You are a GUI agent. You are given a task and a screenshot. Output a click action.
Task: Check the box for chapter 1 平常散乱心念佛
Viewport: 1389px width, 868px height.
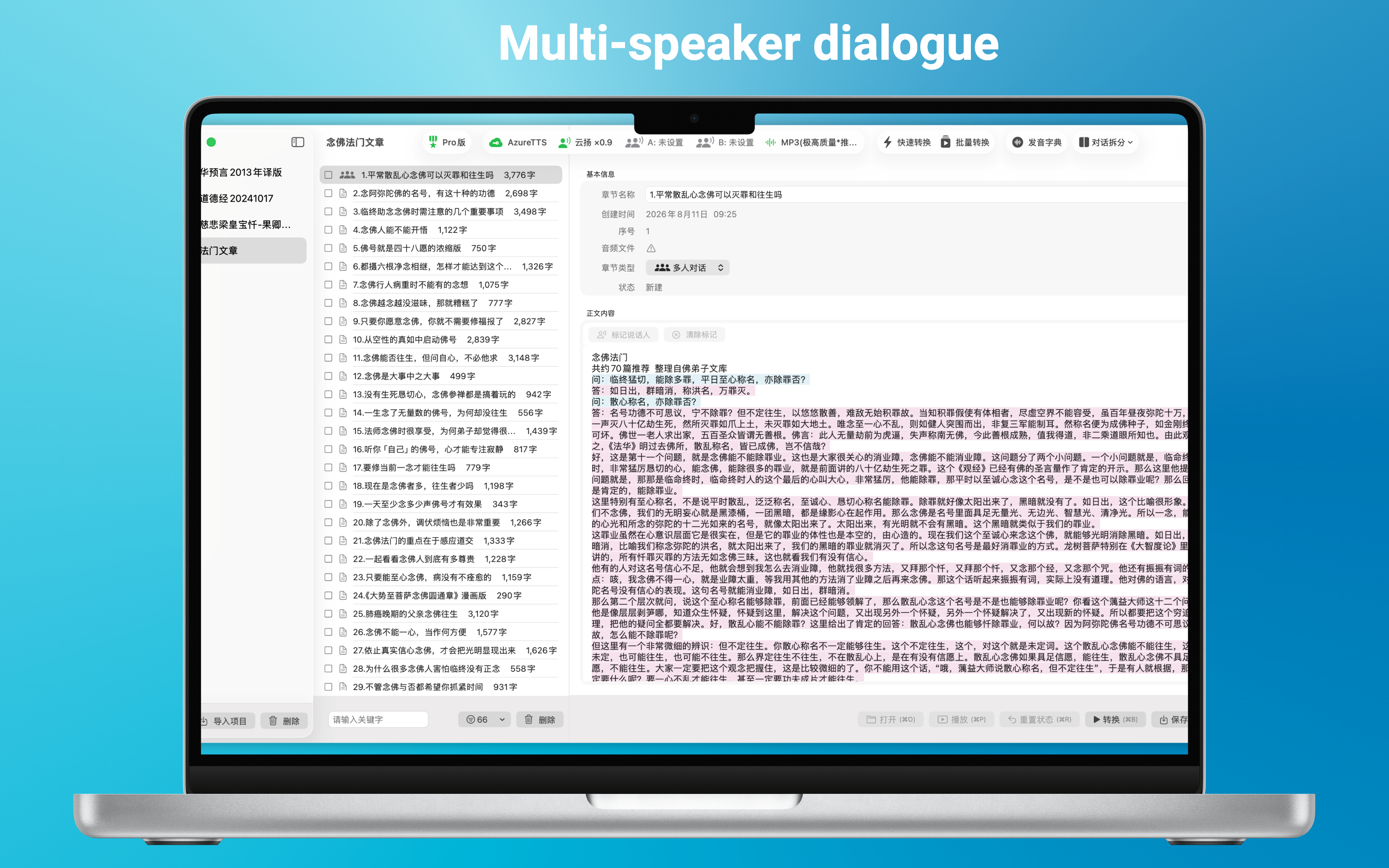point(328,175)
